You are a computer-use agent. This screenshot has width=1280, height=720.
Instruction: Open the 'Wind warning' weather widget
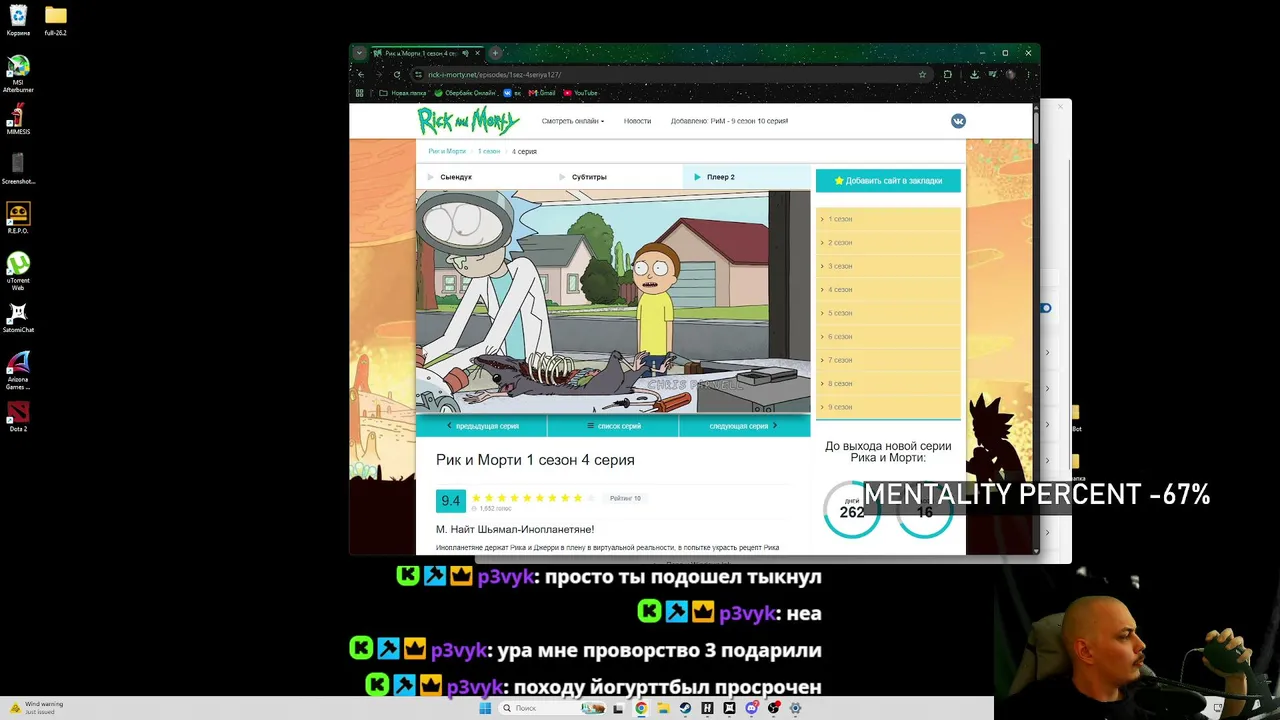click(38, 708)
